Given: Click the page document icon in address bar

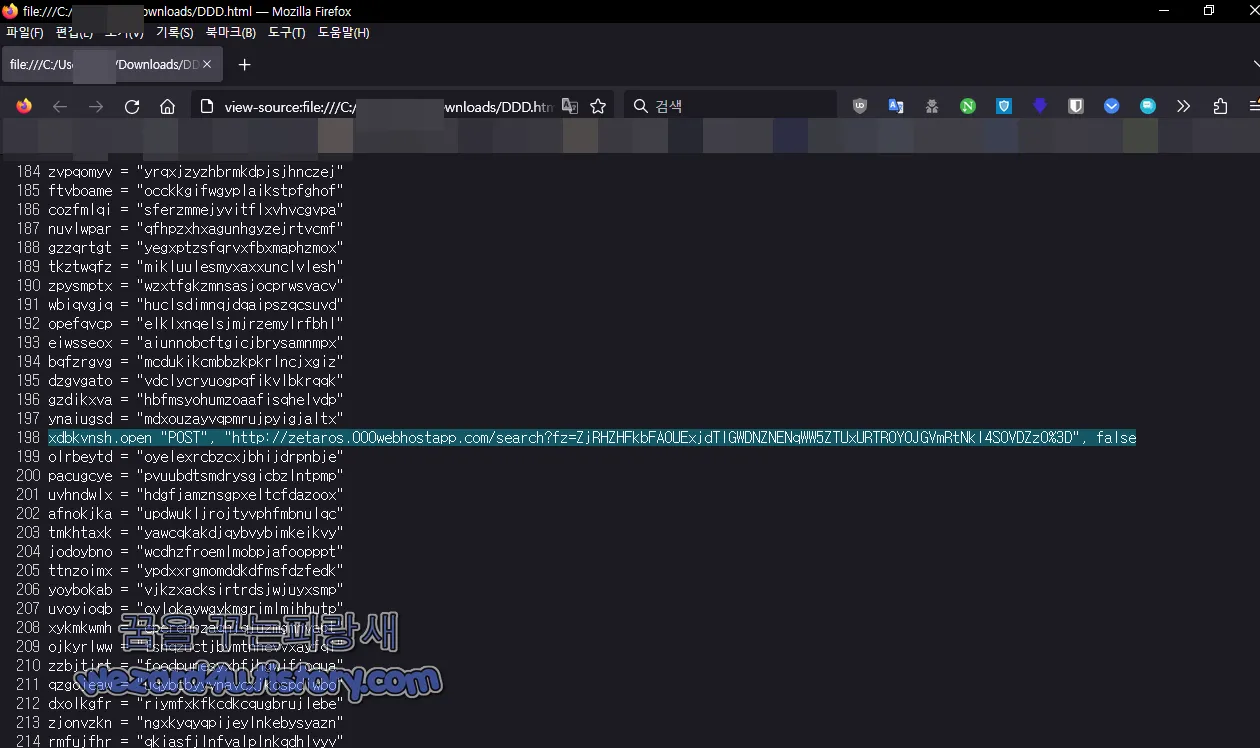Looking at the screenshot, I should 206,106.
